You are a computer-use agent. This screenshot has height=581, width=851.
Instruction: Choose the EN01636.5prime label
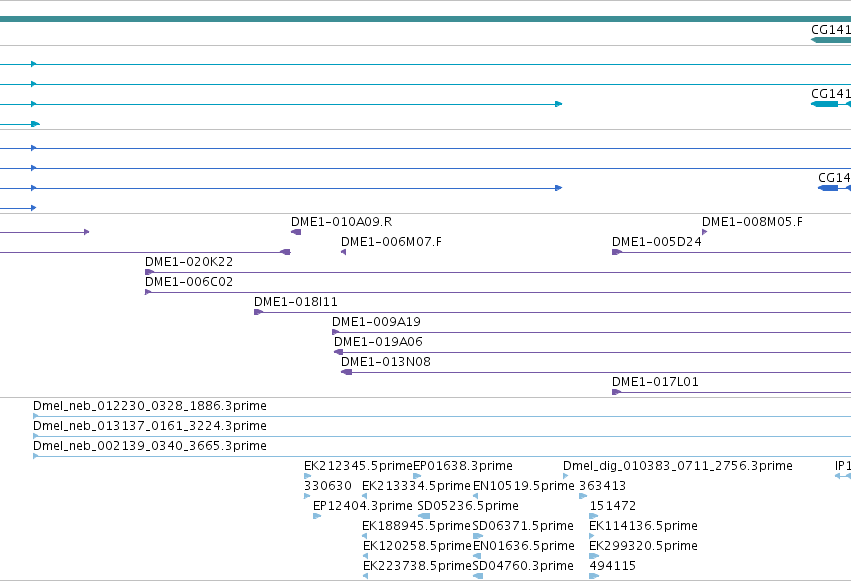[524, 547]
